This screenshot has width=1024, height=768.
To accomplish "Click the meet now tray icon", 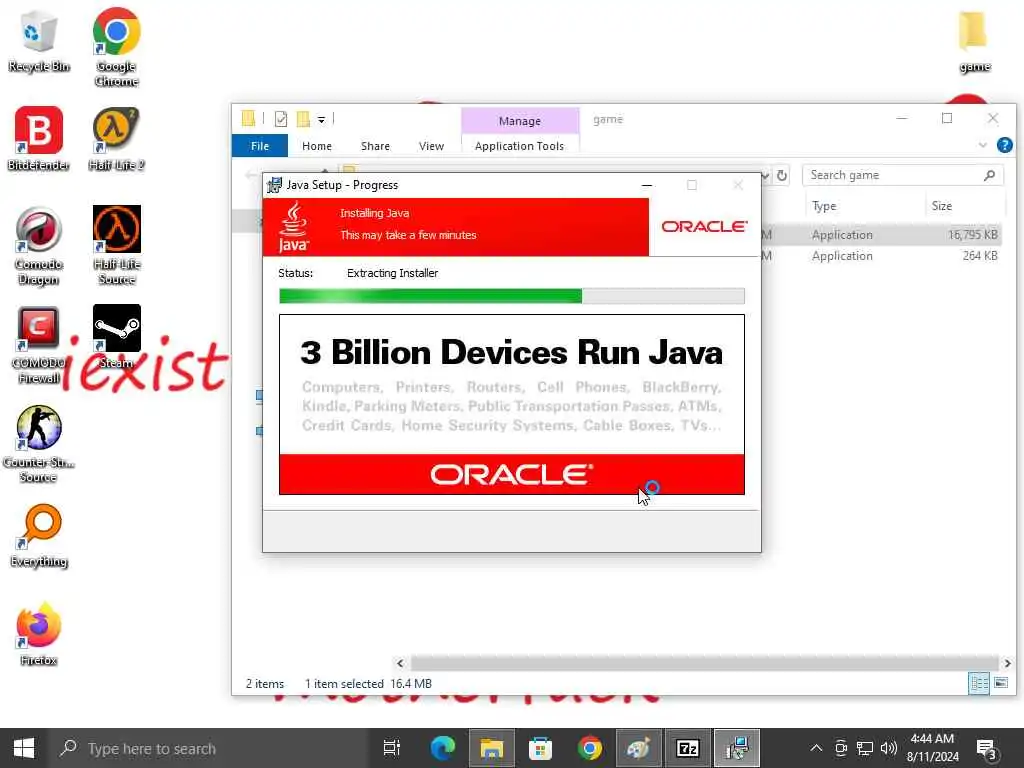I will point(841,748).
